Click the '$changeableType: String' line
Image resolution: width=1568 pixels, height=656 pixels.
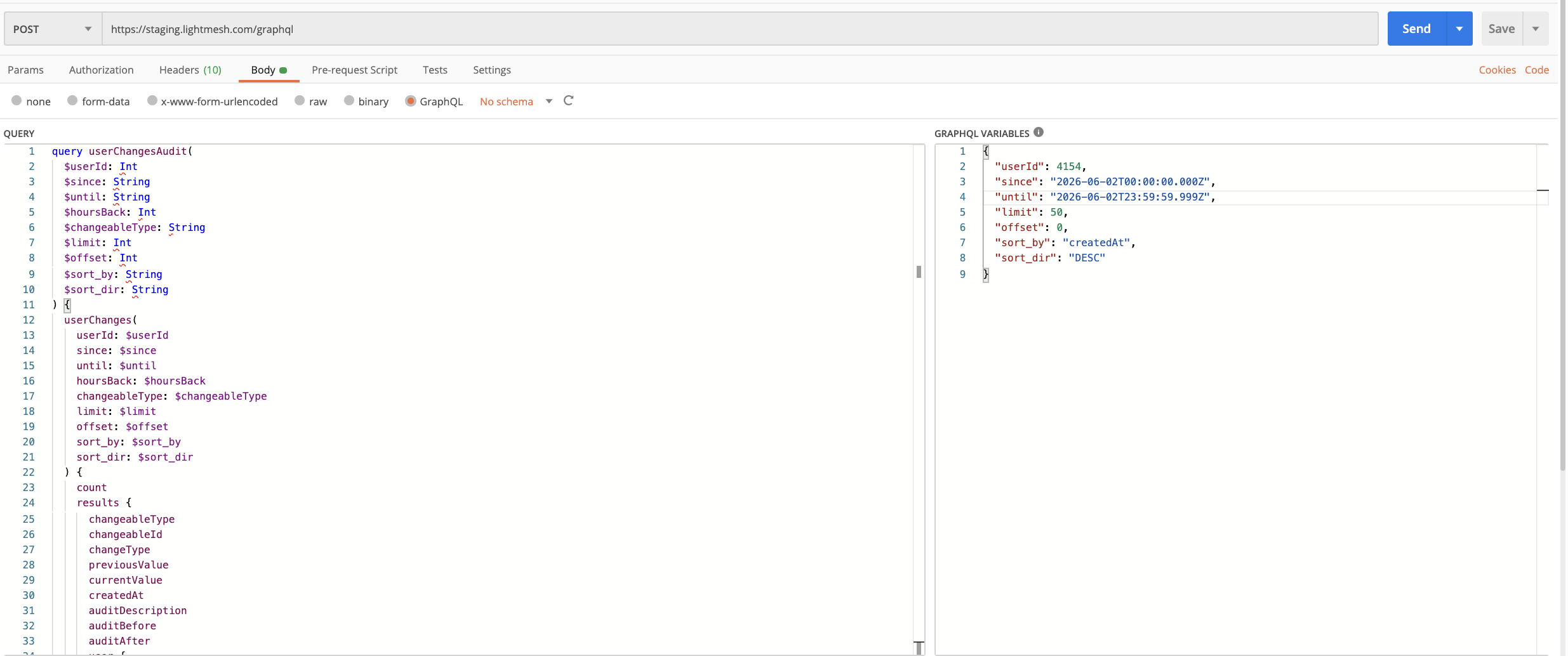135,227
